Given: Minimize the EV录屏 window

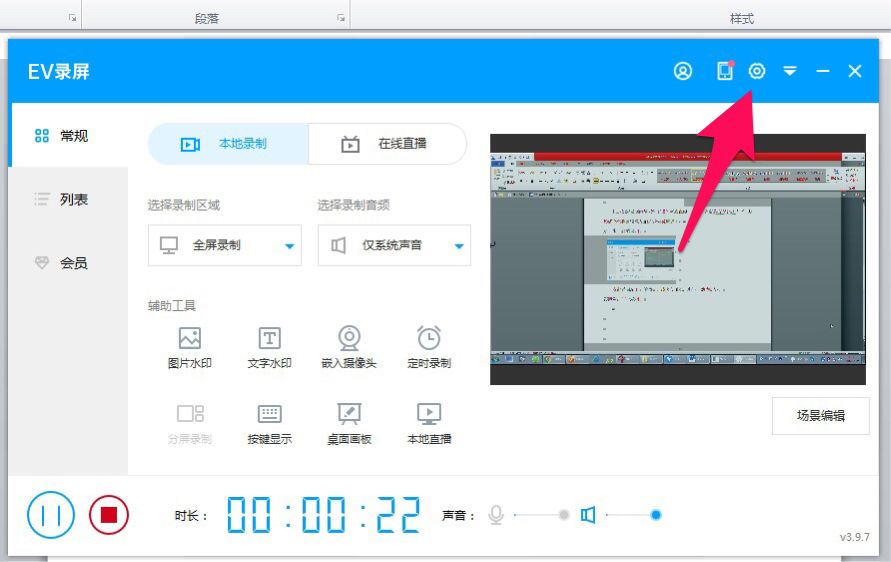Looking at the screenshot, I should [822, 71].
